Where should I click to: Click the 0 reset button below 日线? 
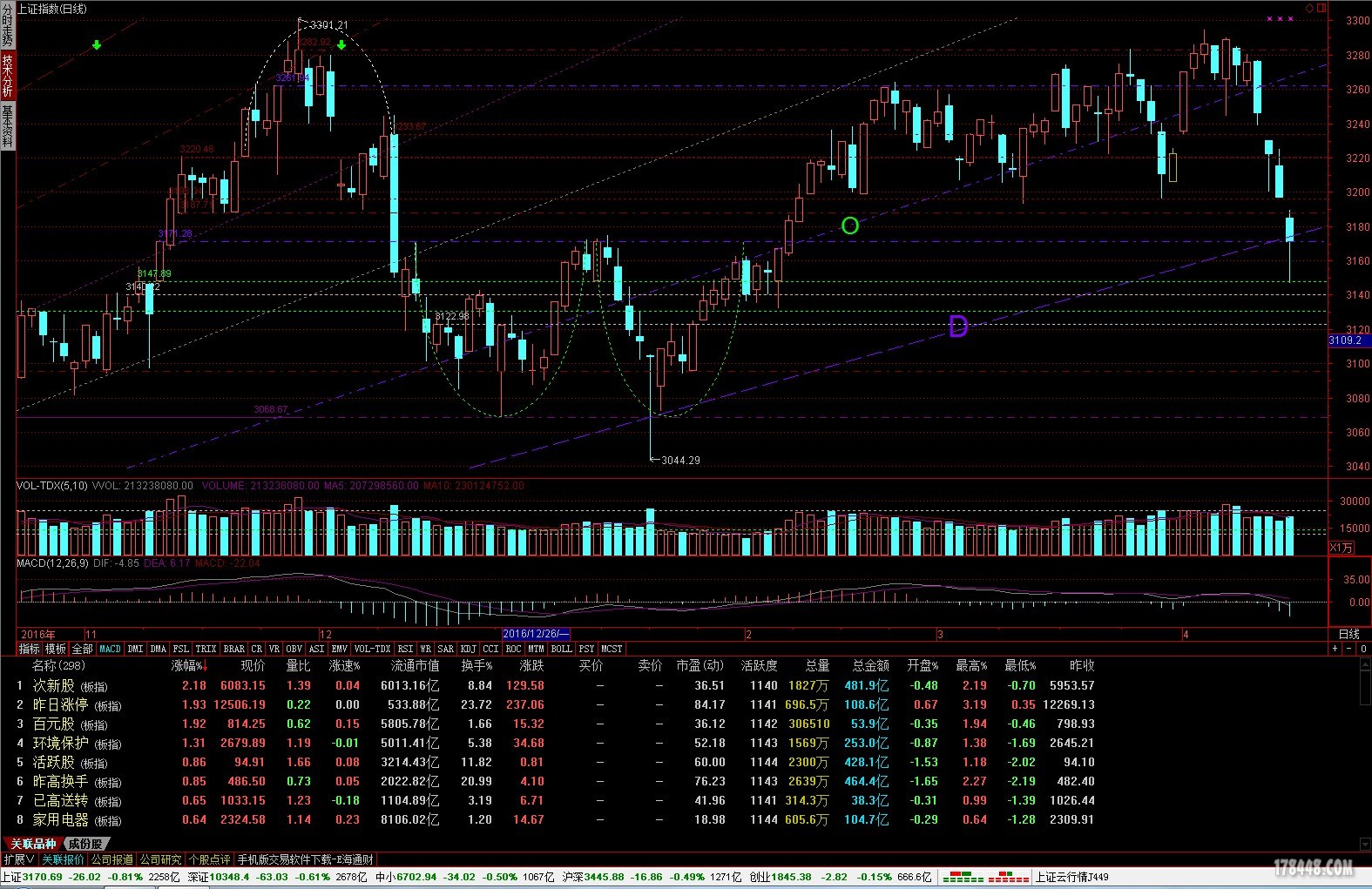[x=1363, y=649]
